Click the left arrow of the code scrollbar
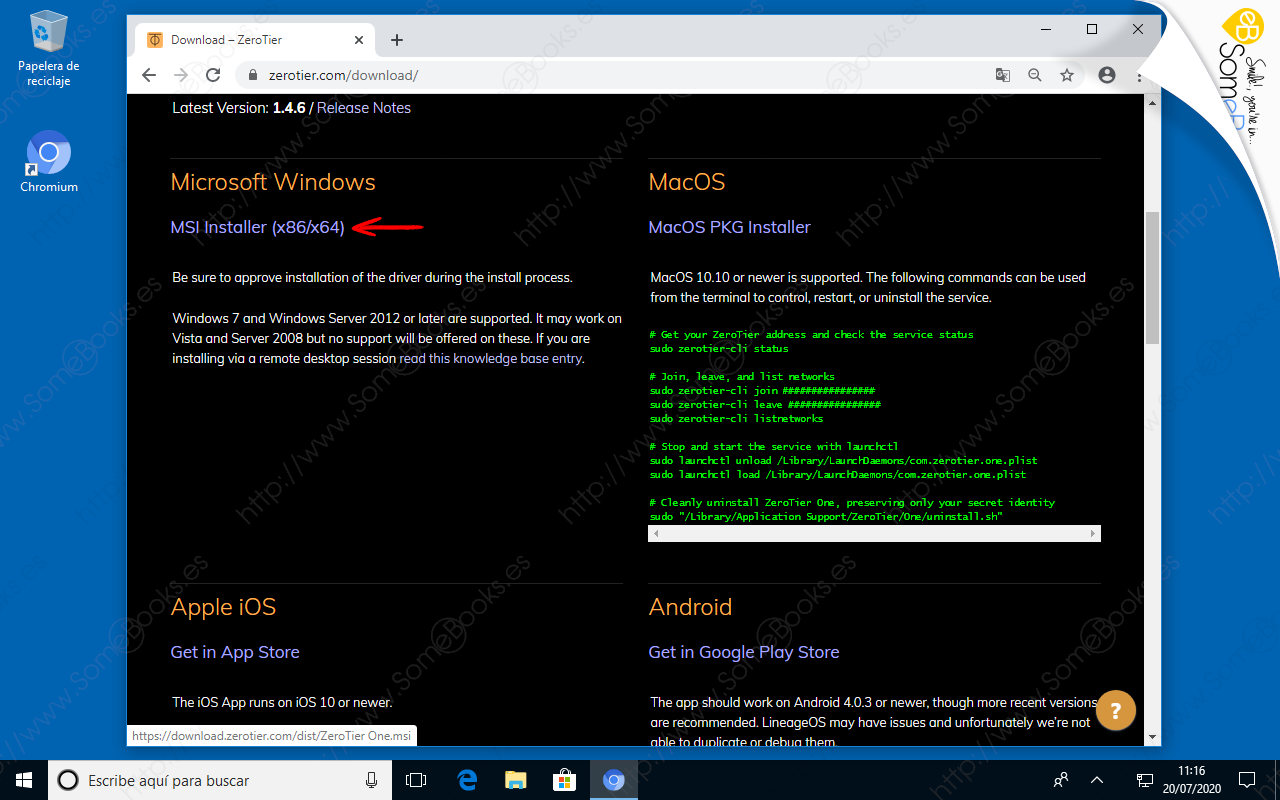1280x800 pixels. click(x=656, y=533)
